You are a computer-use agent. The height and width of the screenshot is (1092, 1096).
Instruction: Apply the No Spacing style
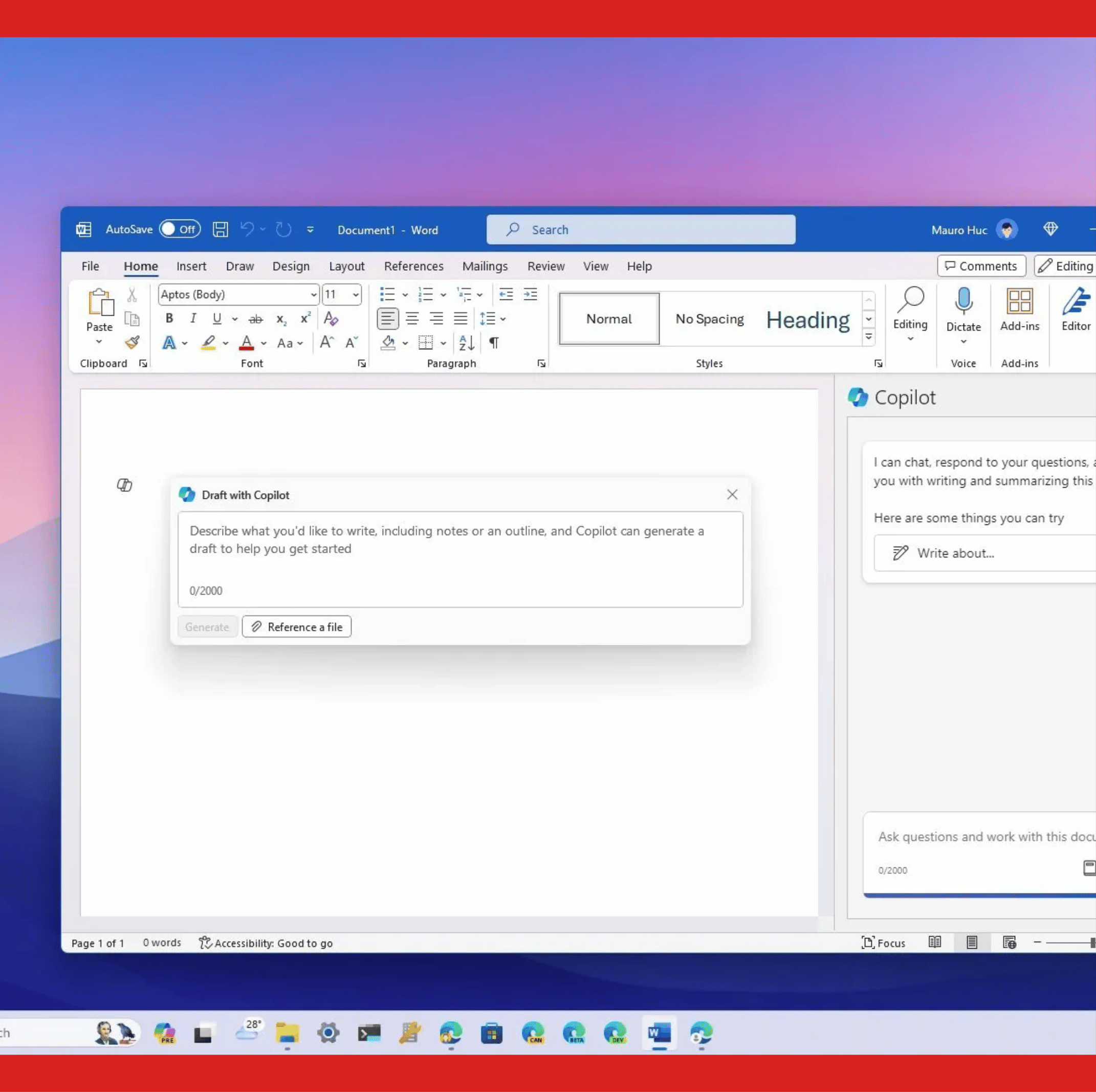point(710,319)
